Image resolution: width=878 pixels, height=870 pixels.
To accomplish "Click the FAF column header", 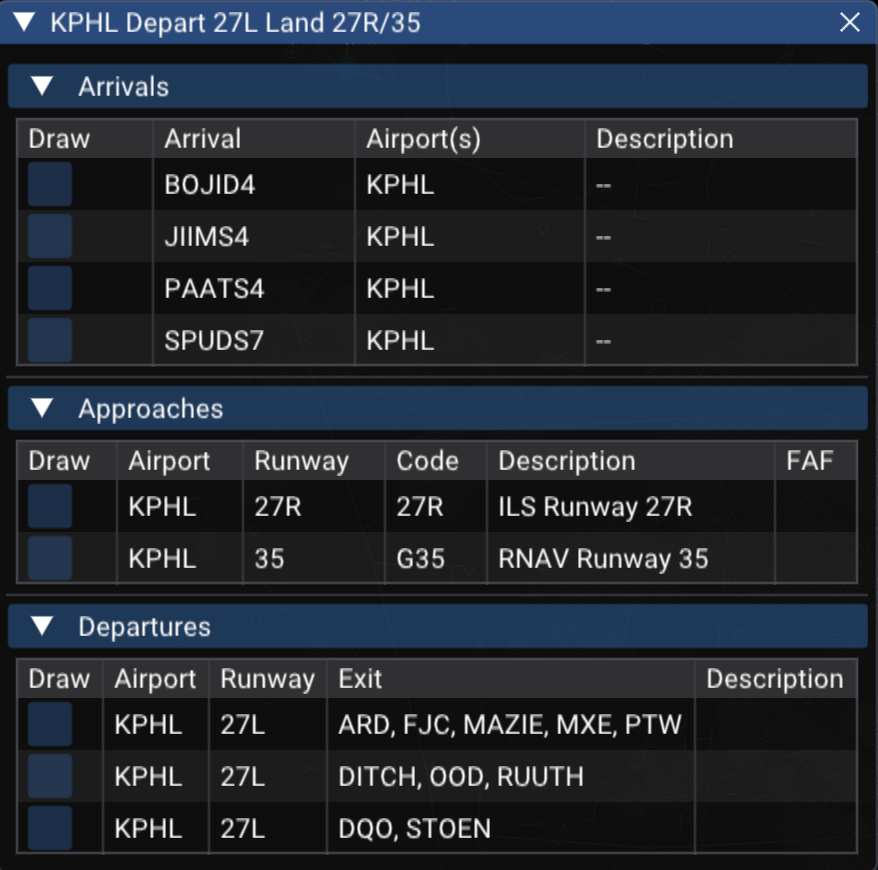I will (810, 461).
